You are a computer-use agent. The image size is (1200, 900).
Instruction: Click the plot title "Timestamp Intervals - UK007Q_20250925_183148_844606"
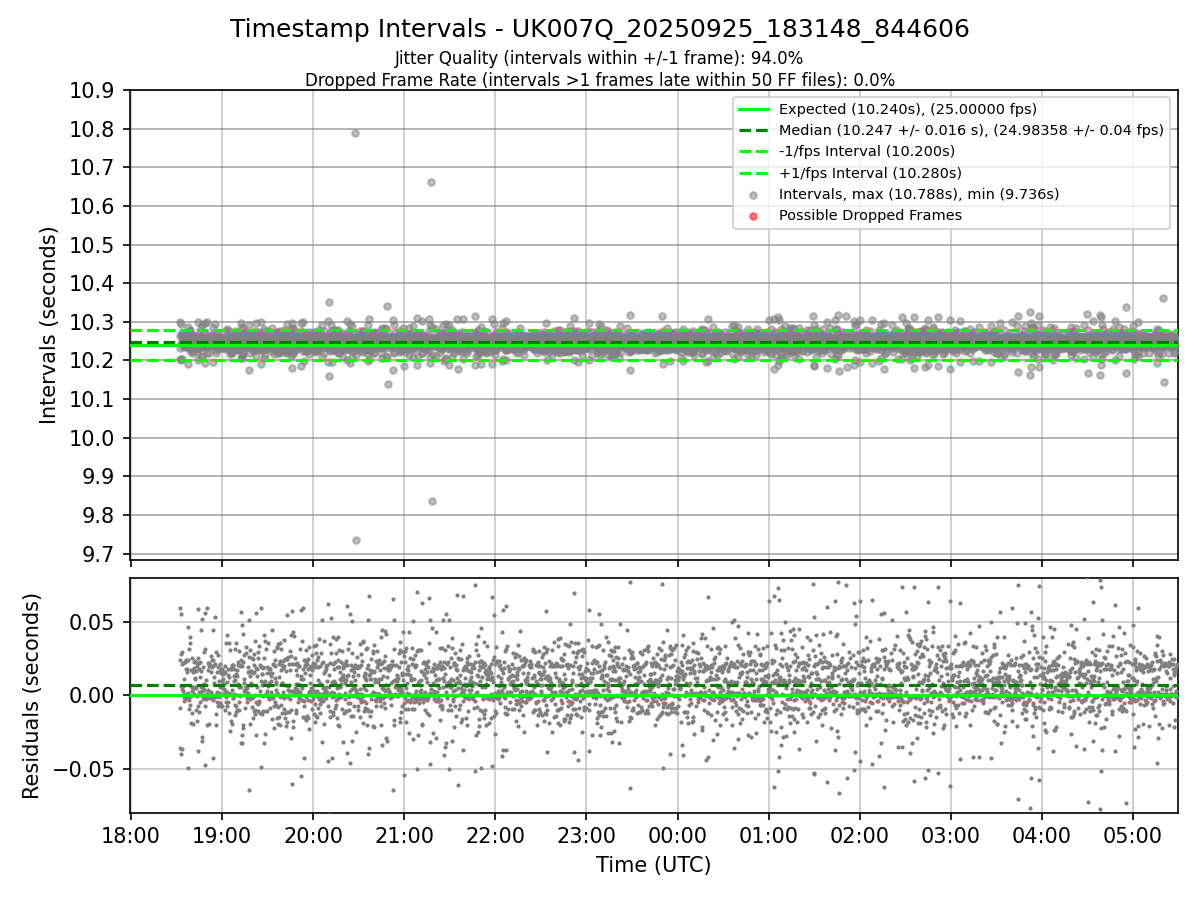[x=600, y=29]
